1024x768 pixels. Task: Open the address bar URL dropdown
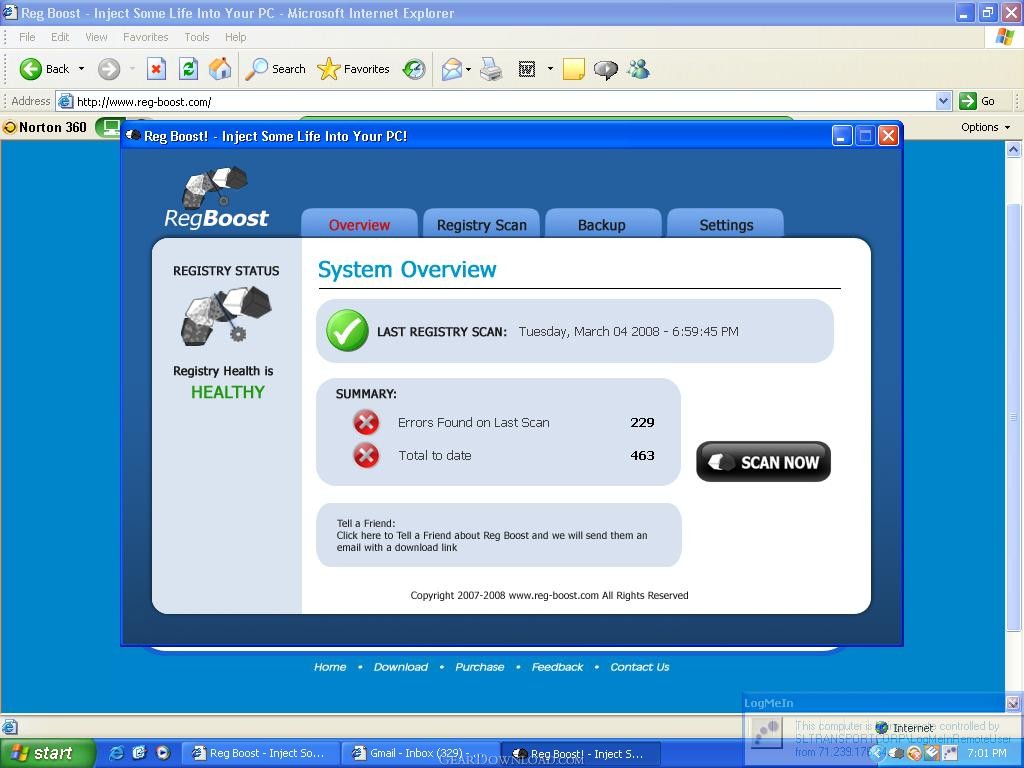coord(943,101)
